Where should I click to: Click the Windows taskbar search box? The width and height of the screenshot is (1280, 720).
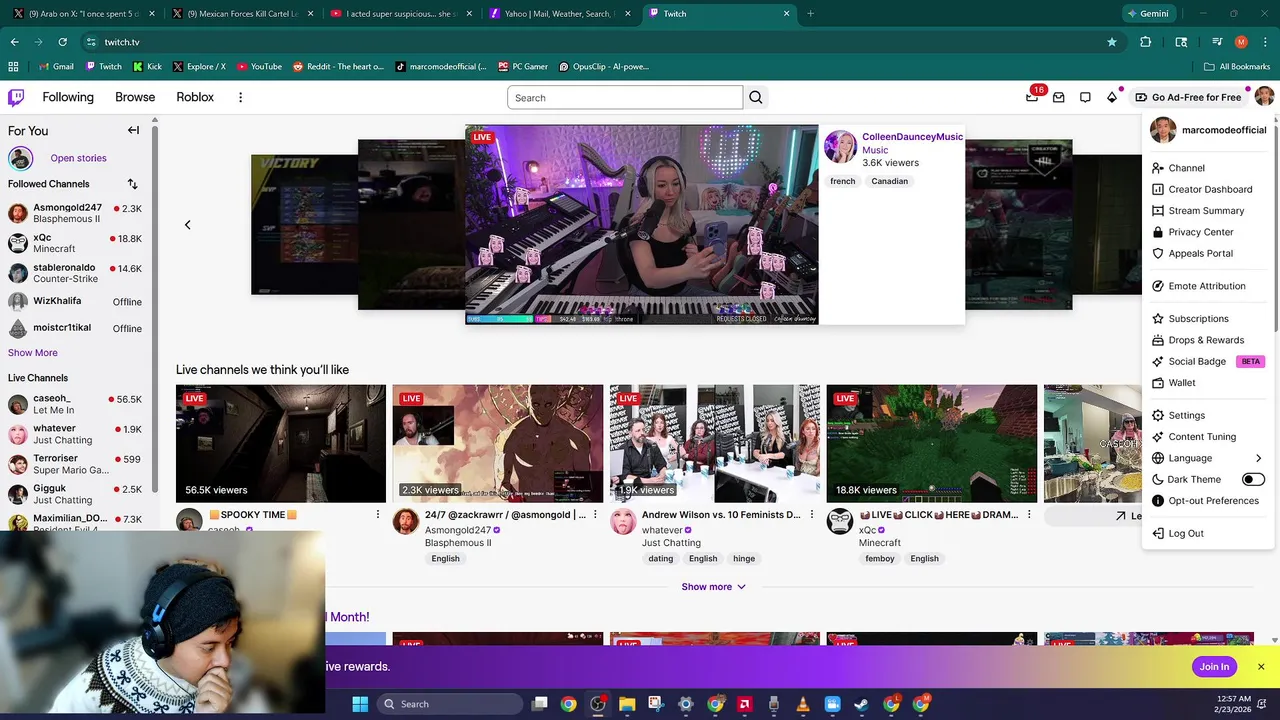click(x=450, y=704)
